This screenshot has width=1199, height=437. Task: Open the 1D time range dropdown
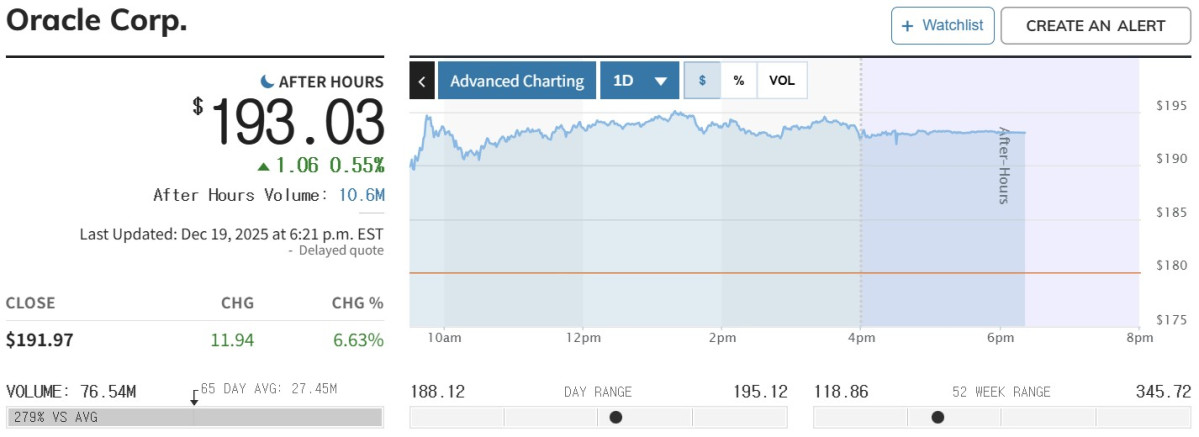click(639, 81)
